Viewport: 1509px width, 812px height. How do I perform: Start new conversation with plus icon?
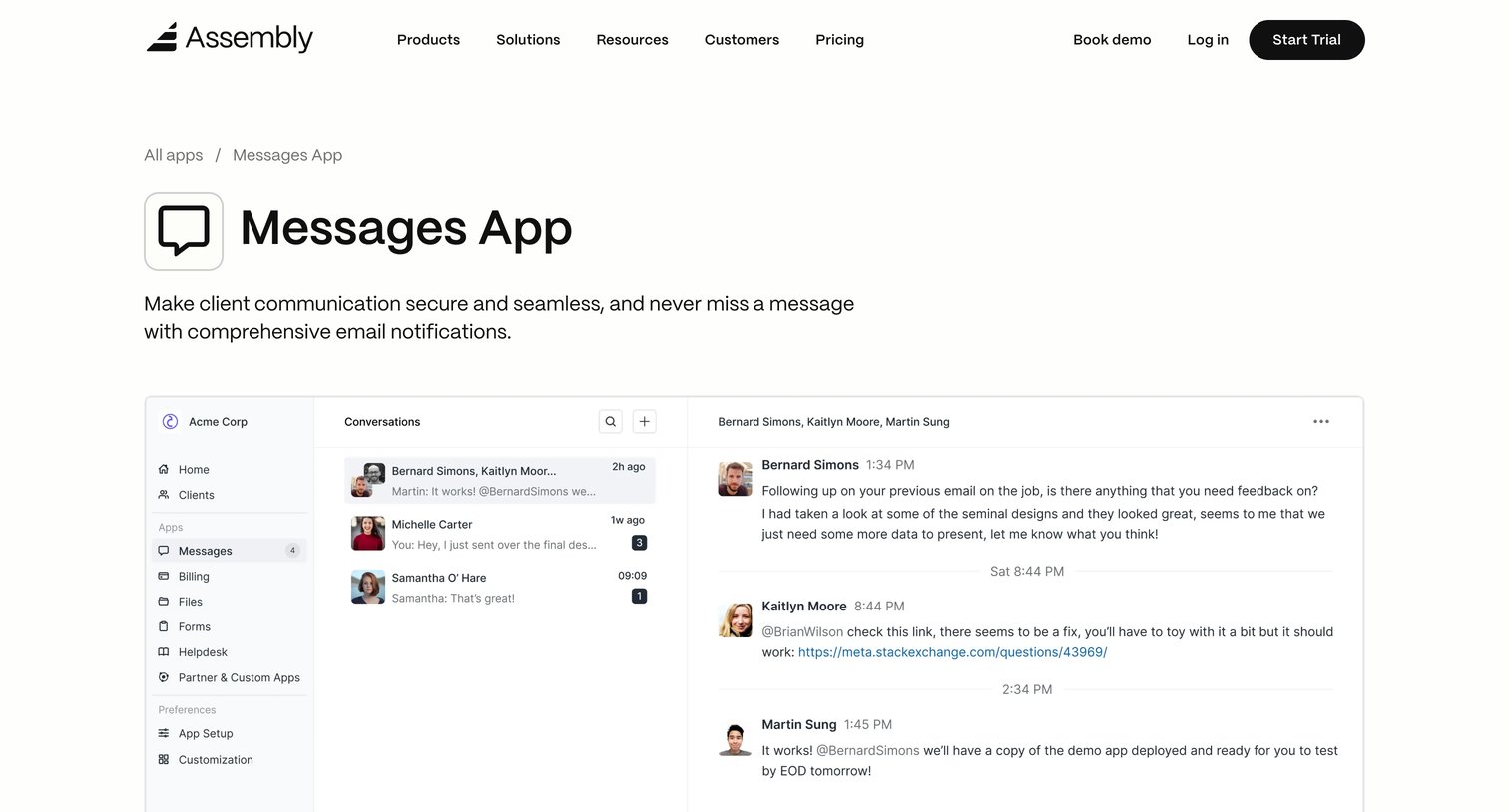tap(645, 422)
